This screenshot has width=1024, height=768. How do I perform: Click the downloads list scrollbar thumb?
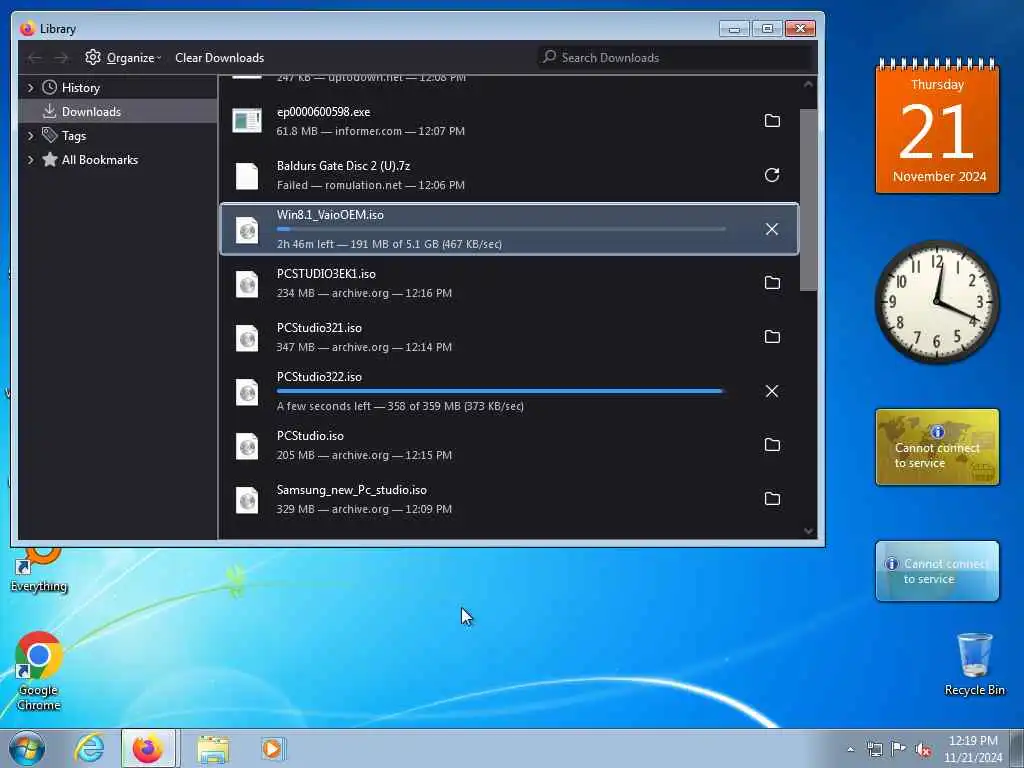[808, 199]
